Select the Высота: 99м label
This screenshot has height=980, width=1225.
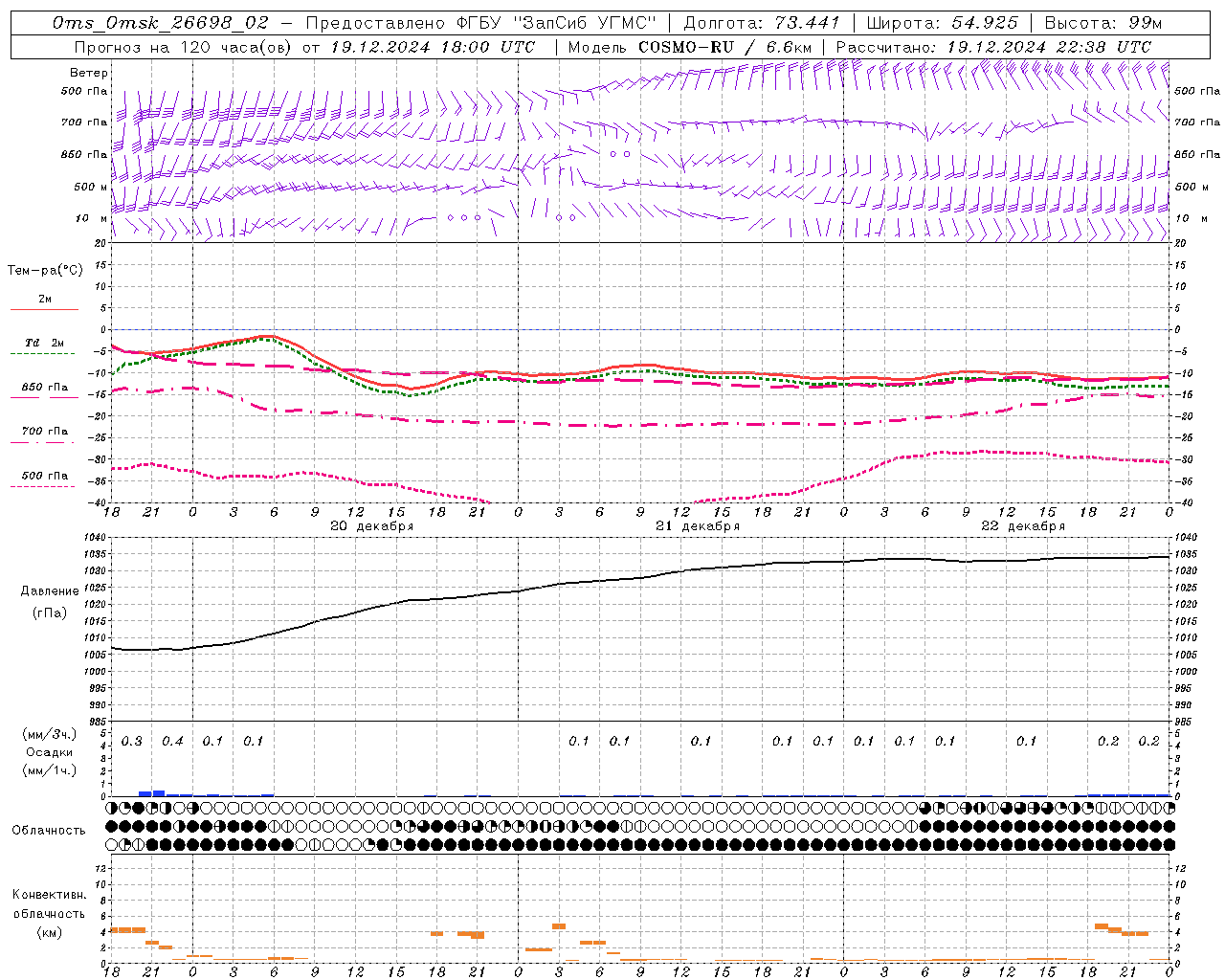pos(1103,23)
